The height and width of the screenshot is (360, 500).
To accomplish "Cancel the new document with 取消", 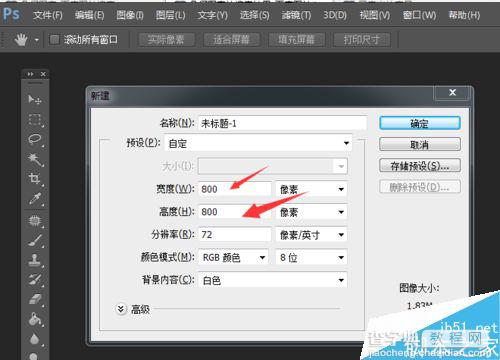I will click(420, 144).
